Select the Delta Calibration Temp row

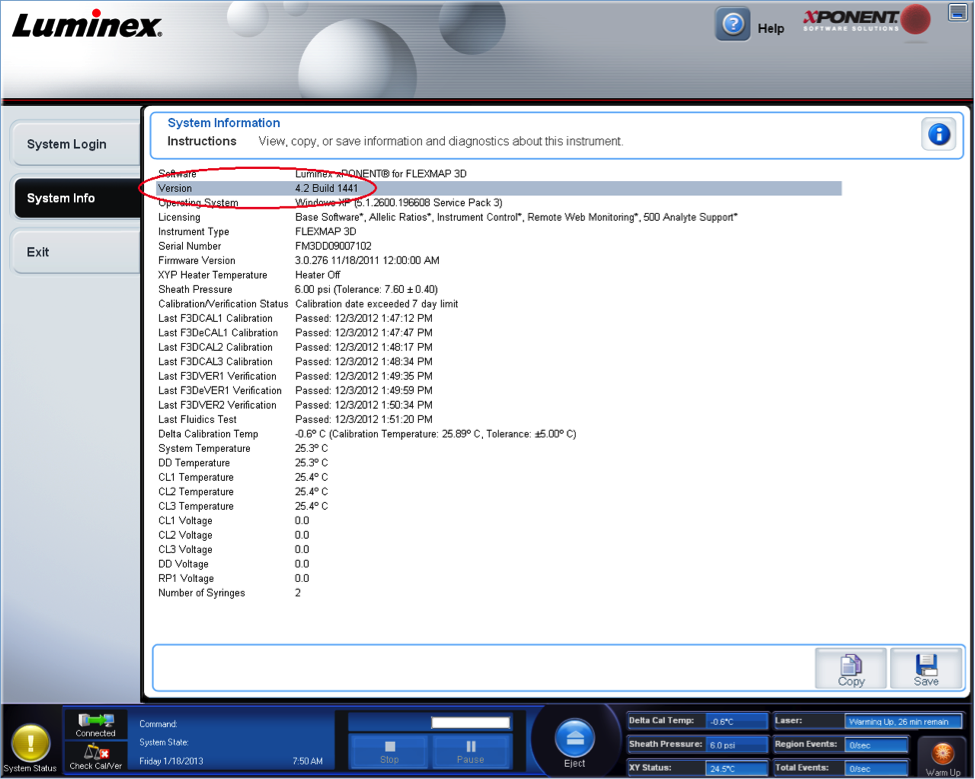499,434
